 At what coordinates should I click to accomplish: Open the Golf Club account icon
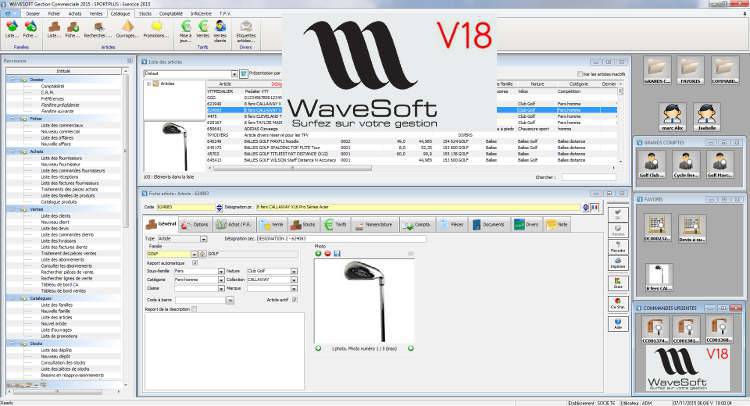click(x=651, y=165)
